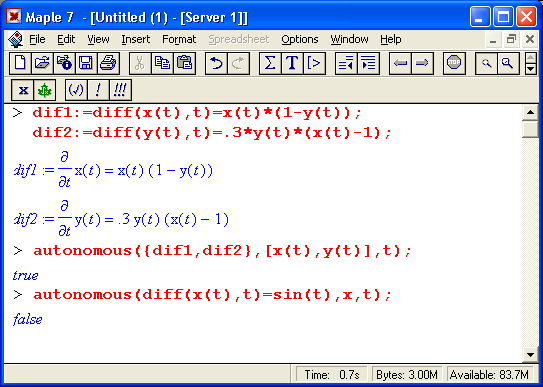Click the New worksheet icon

point(20,63)
